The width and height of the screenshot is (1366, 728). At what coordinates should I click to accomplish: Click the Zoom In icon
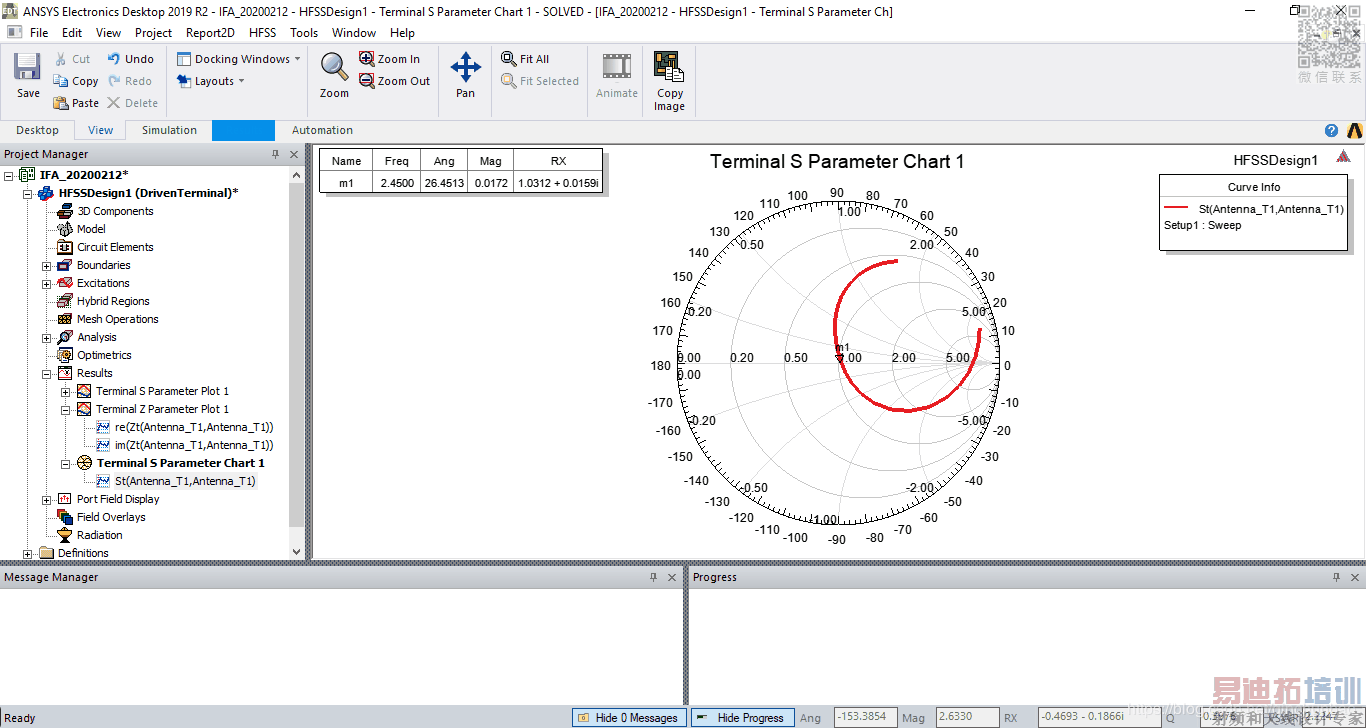tap(367, 59)
